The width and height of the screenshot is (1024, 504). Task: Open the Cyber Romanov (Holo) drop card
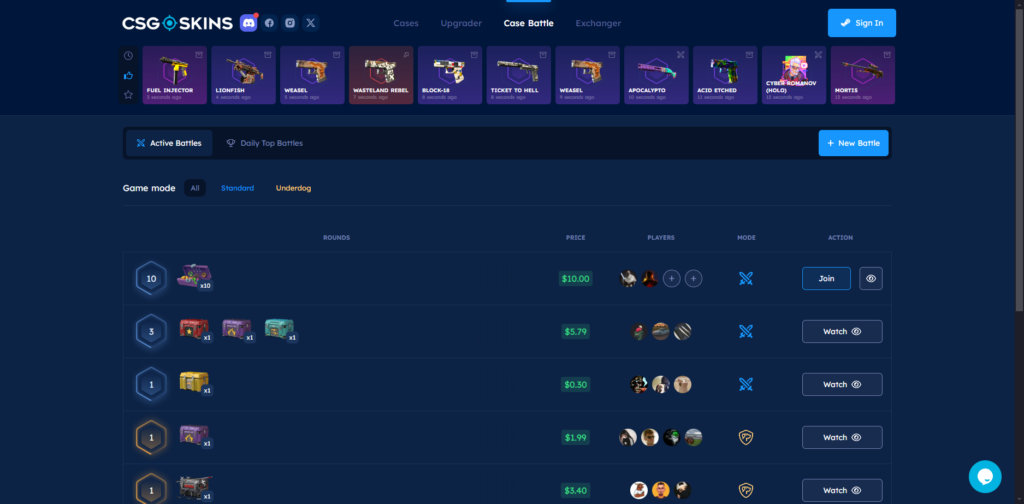click(x=794, y=75)
